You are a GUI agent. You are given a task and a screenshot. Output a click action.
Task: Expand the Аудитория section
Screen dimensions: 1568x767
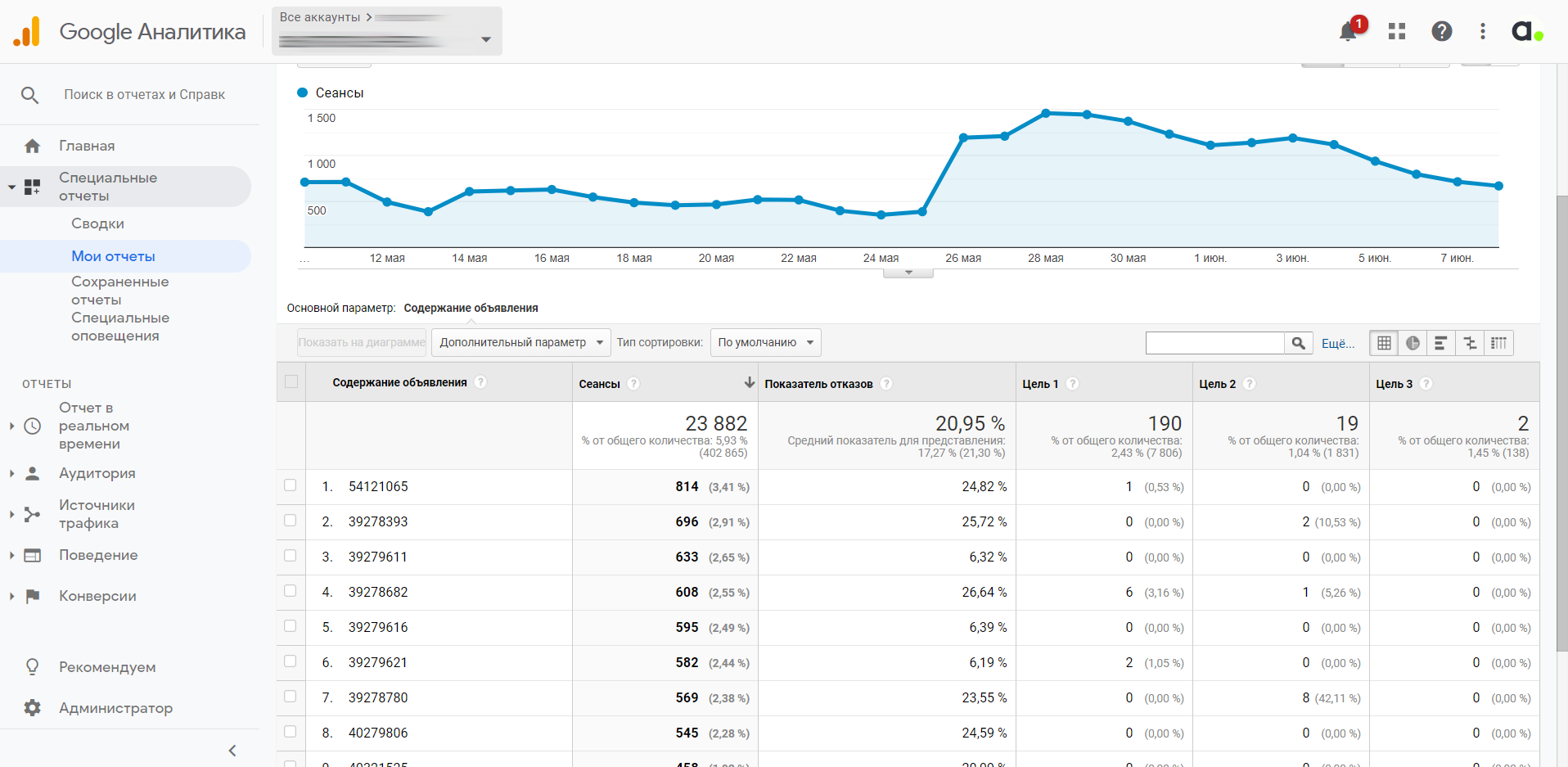tap(11, 473)
